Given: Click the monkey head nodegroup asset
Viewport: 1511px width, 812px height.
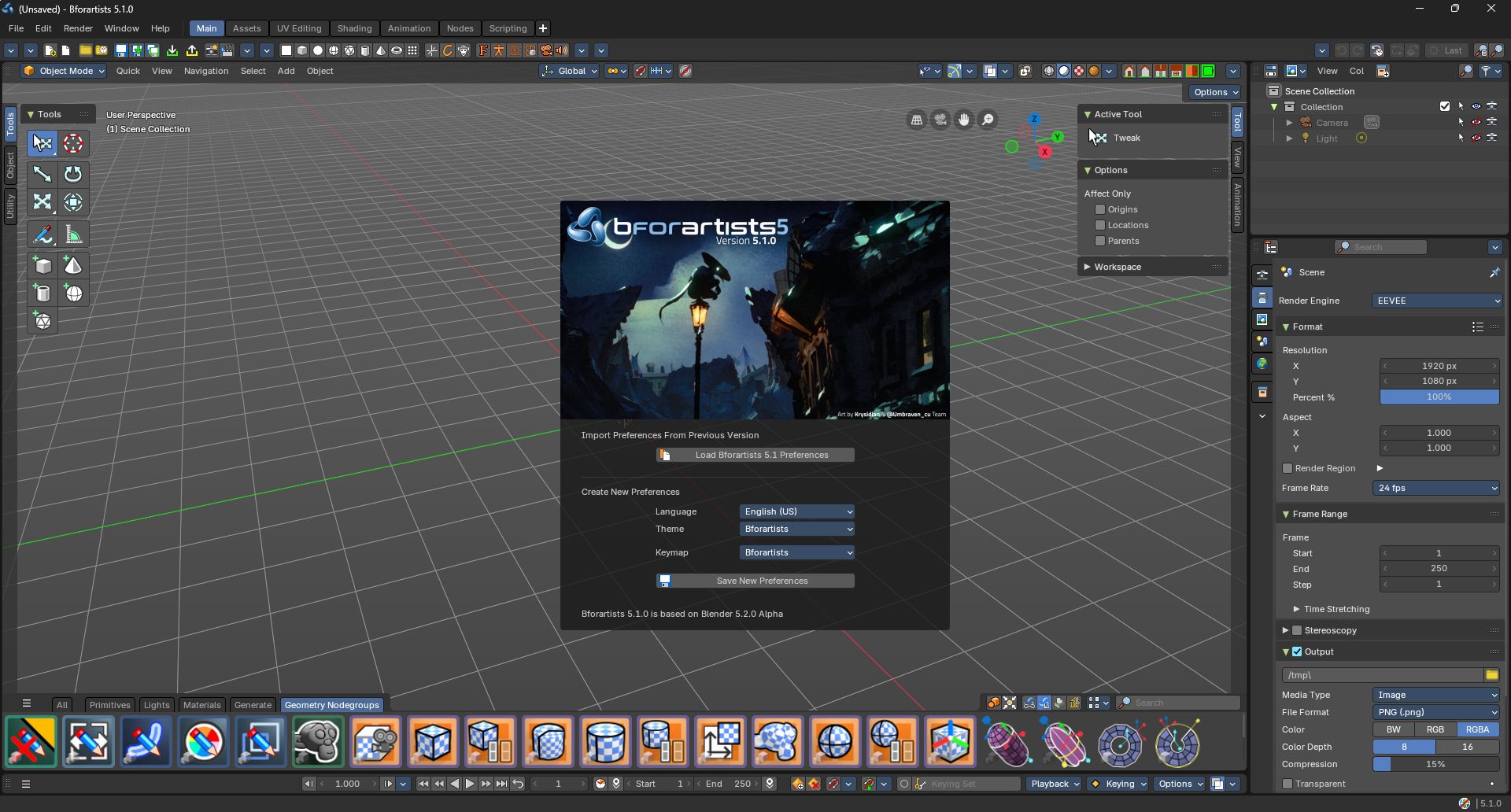Looking at the screenshot, I should coord(318,741).
